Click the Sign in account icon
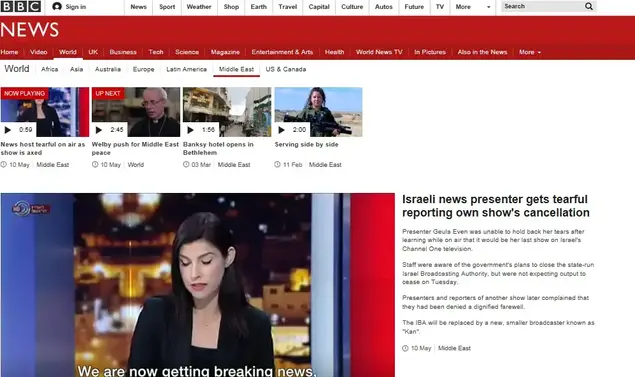The width and height of the screenshot is (635, 377). click(57, 6)
